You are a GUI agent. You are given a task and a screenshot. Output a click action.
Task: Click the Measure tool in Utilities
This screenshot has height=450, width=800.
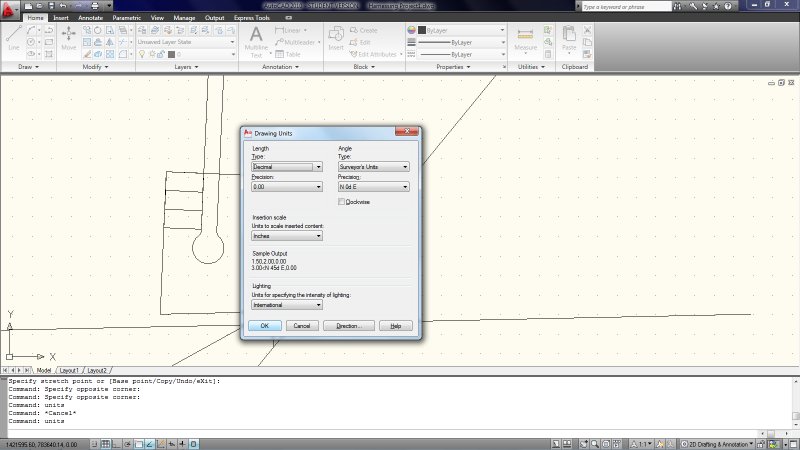point(525,39)
